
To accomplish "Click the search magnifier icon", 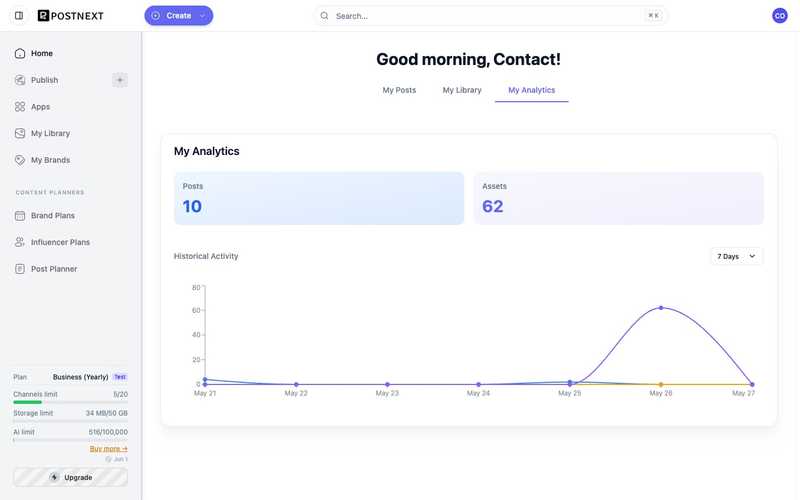I will click(x=324, y=16).
